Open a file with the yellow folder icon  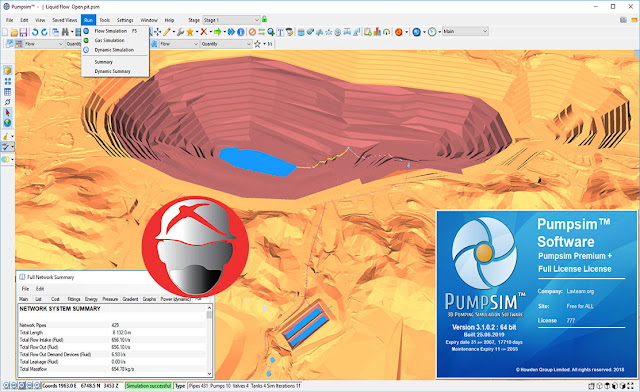14,32
